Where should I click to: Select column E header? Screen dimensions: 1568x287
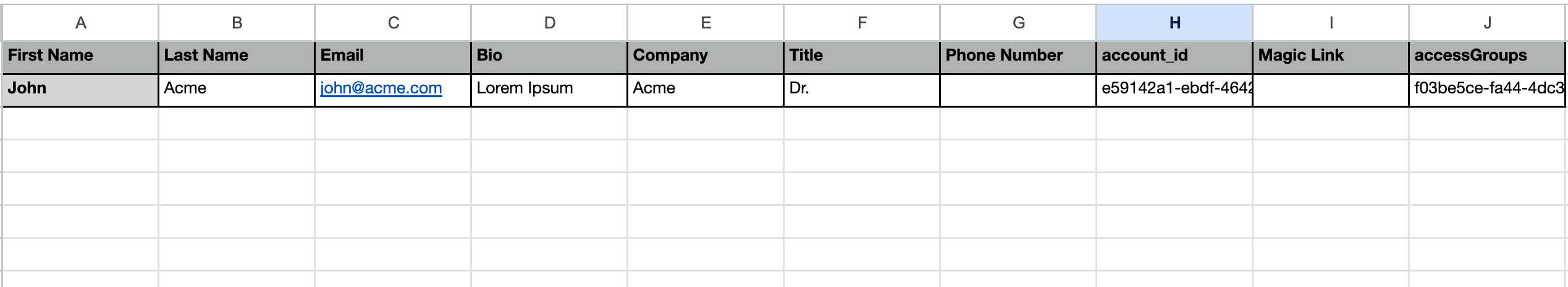point(706,23)
